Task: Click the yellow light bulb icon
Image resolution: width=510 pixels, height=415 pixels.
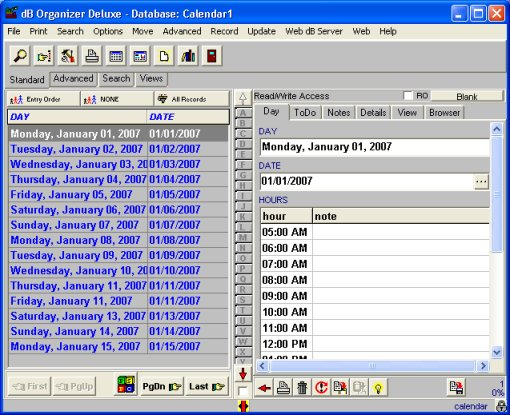Action: pyautogui.click(x=378, y=388)
